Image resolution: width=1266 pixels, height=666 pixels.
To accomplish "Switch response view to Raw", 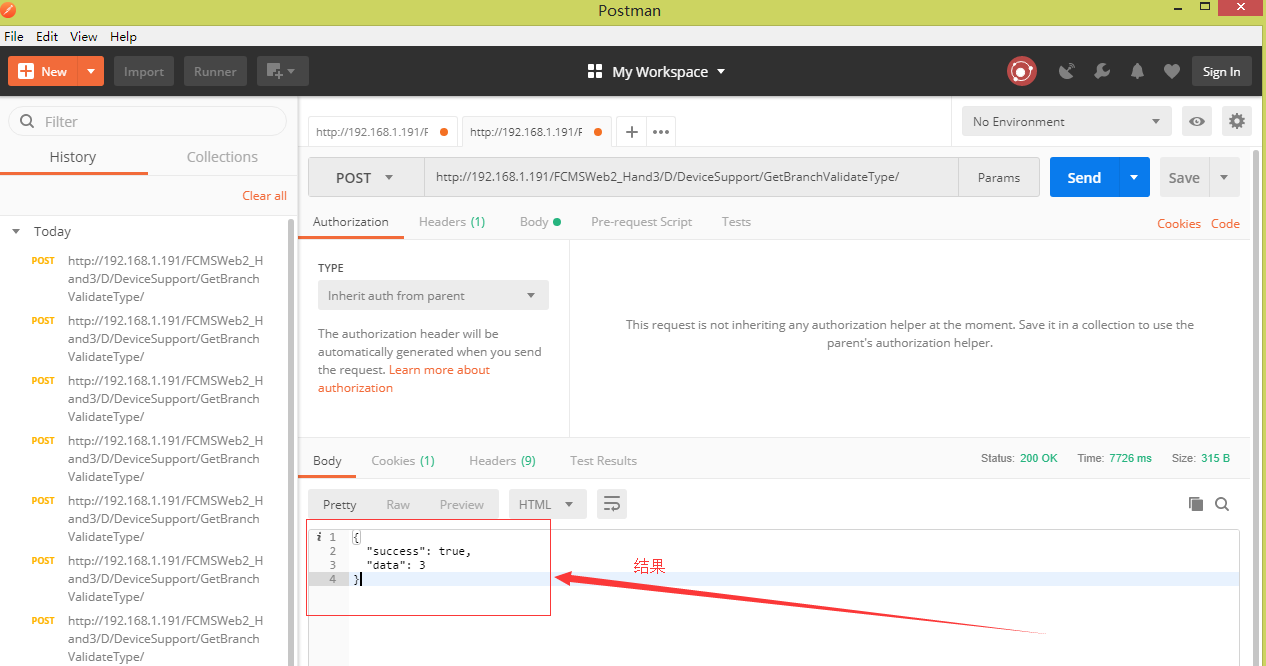I will click(398, 504).
